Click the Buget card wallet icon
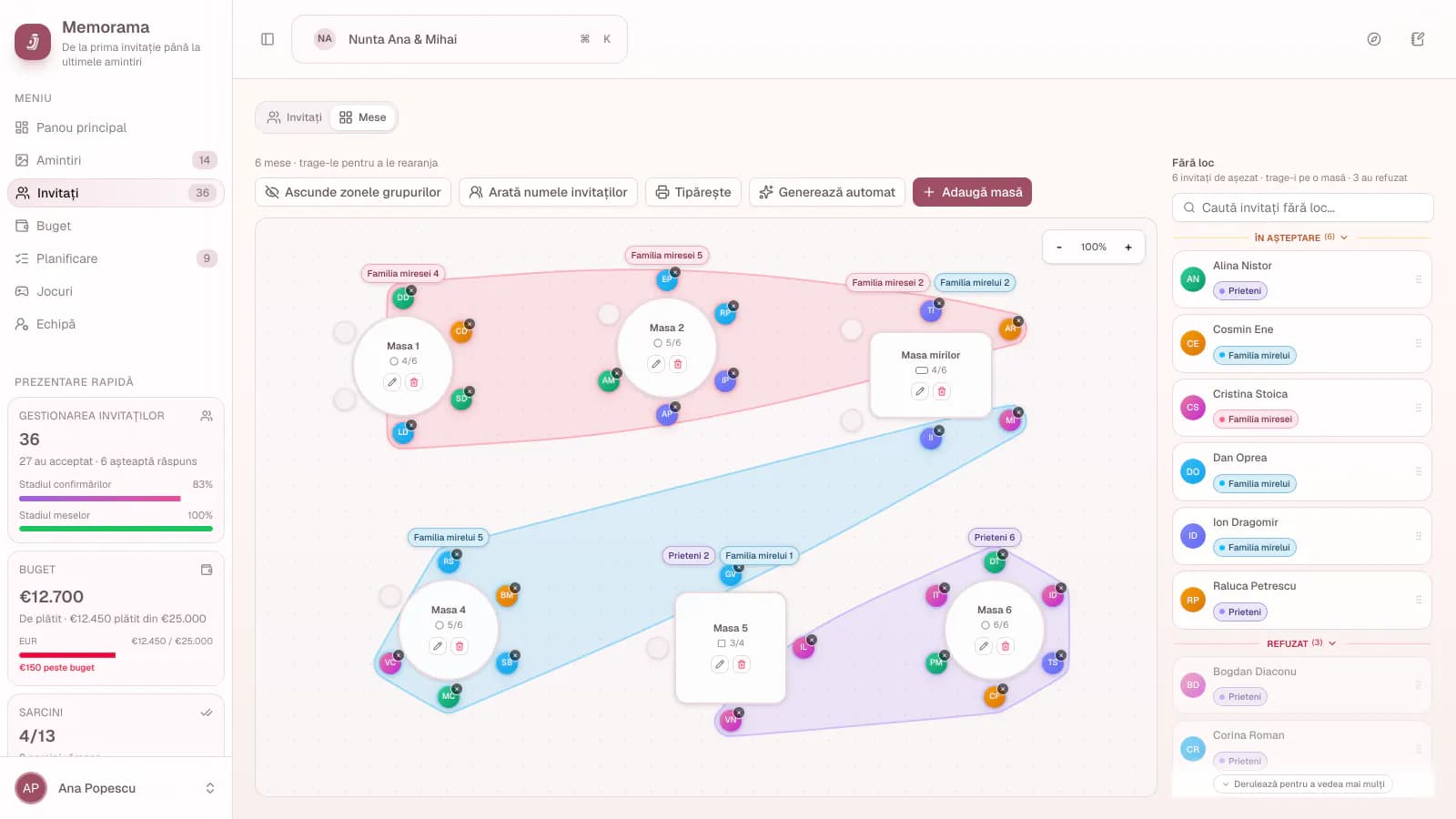The image size is (1456, 819). point(207,570)
